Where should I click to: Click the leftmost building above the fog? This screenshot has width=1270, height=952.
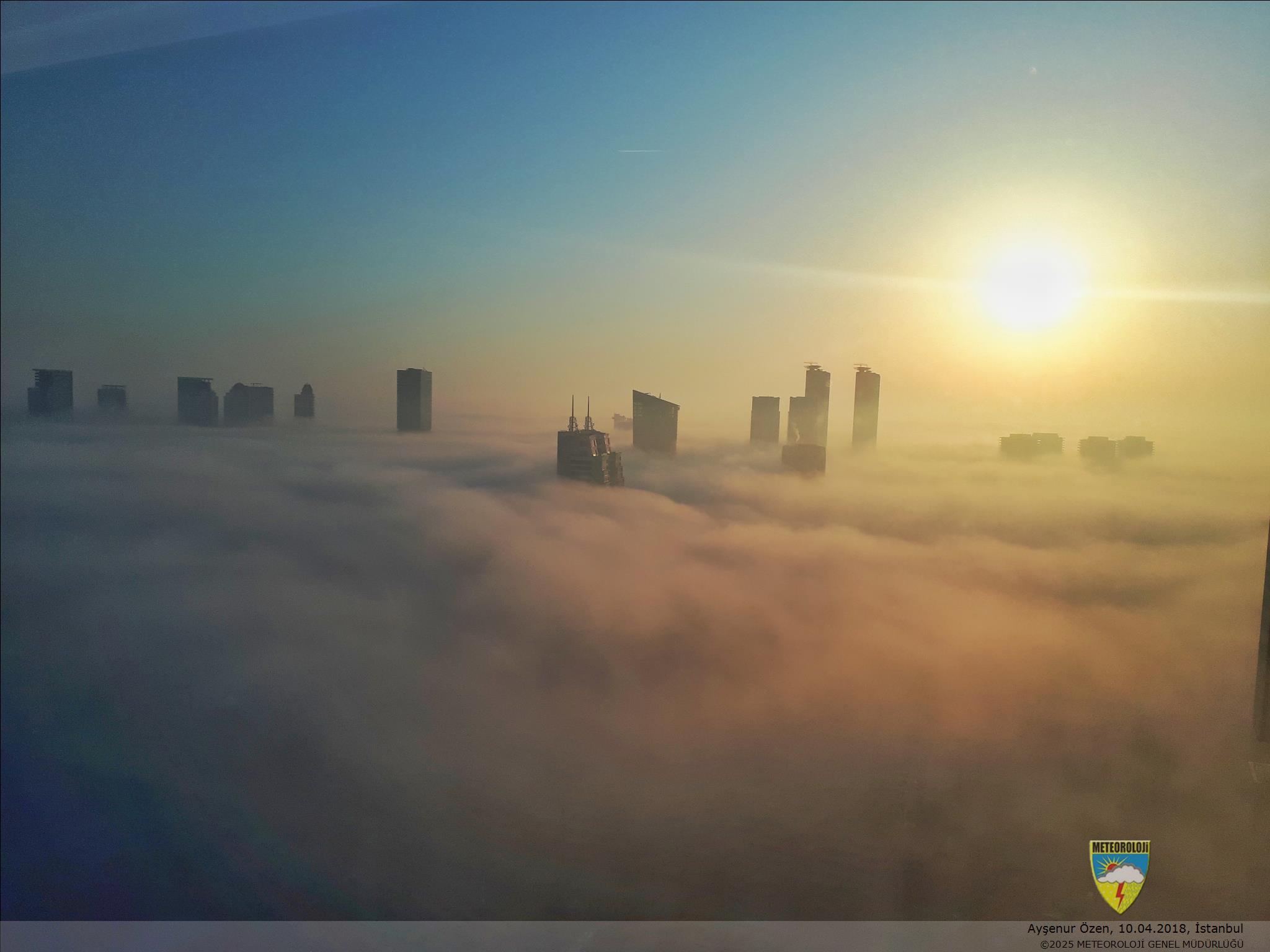click(50, 392)
